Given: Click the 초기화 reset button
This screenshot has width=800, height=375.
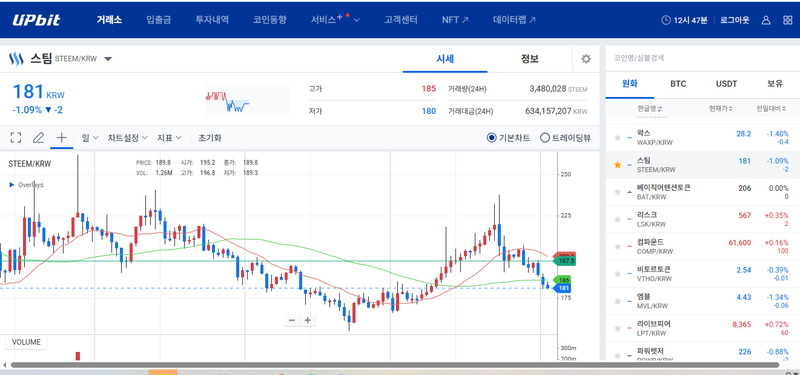Looking at the screenshot, I should pyautogui.click(x=210, y=138).
